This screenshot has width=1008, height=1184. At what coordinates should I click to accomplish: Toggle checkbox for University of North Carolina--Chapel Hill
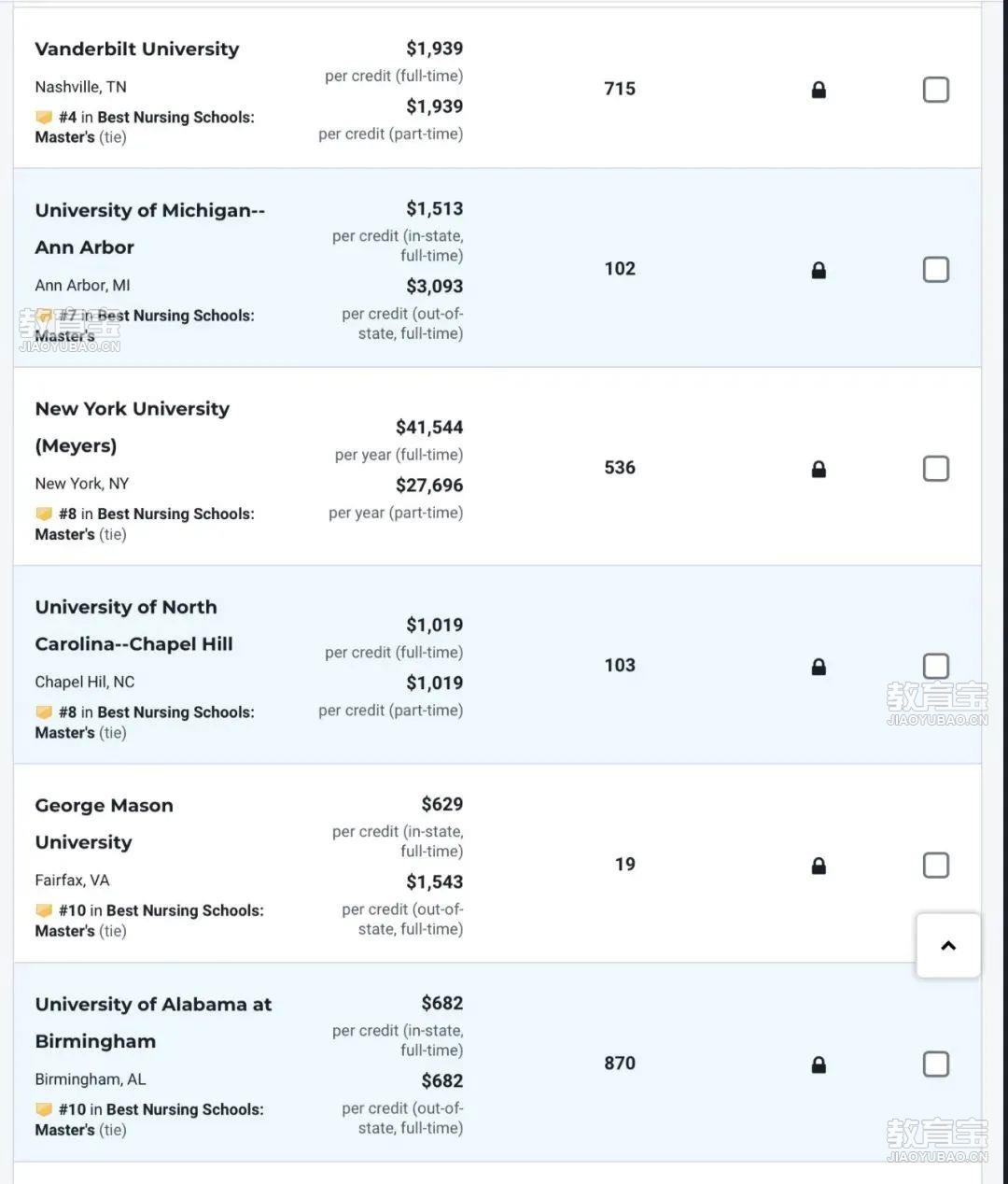936,666
